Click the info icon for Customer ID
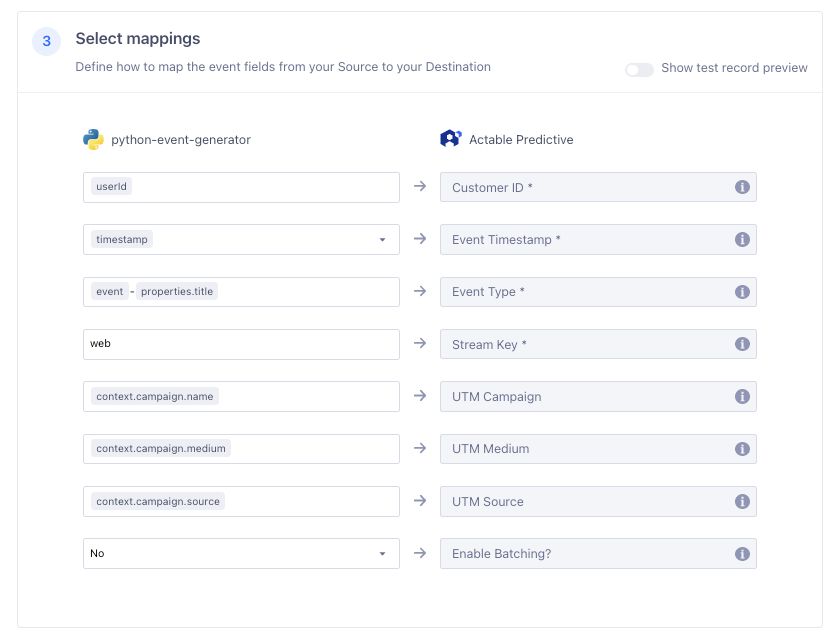Viewport: 840px width, 641px height. click(742, 187)
